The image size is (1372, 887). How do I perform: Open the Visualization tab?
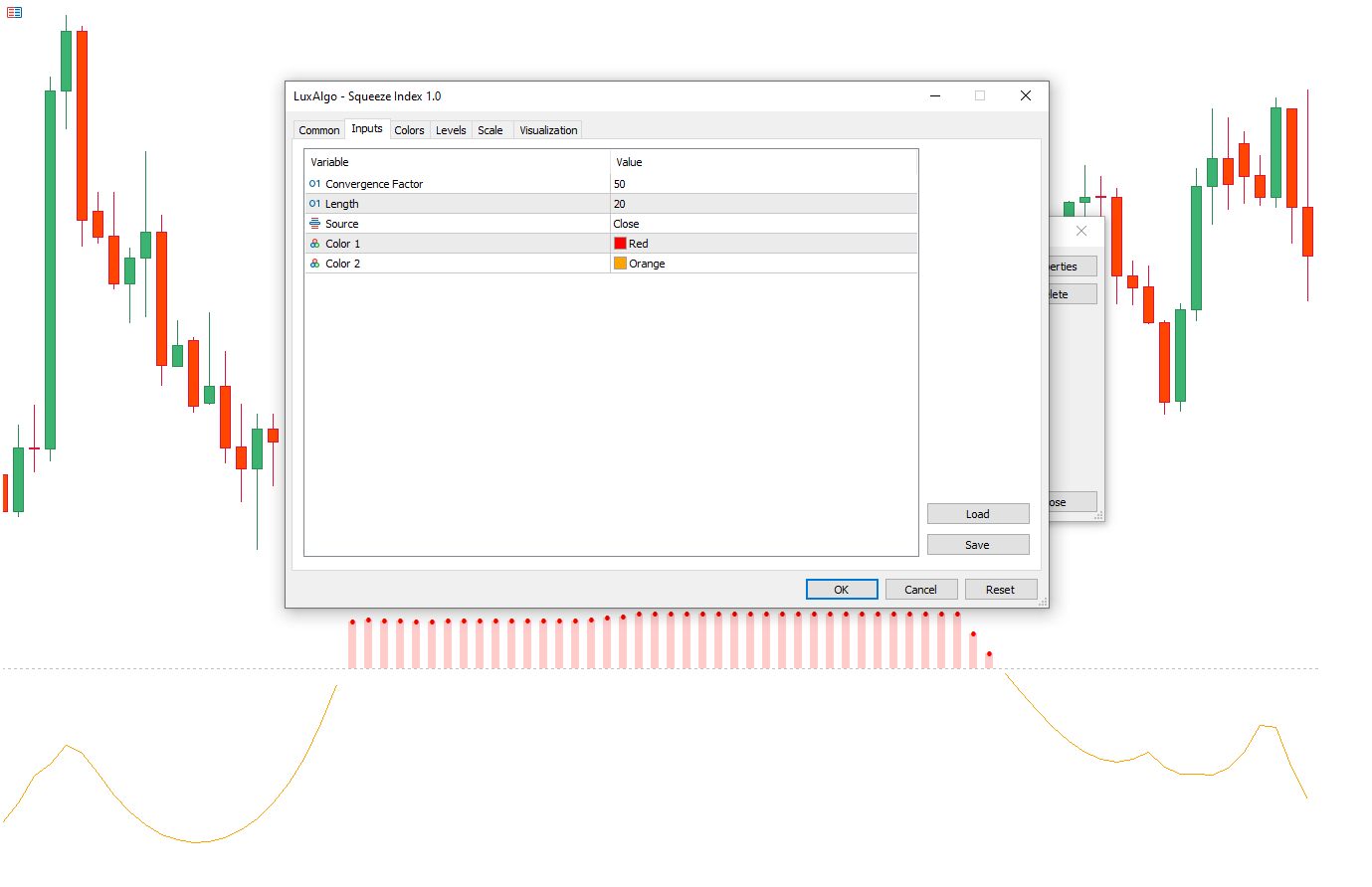pyautogui.click(x=547, y=130)
